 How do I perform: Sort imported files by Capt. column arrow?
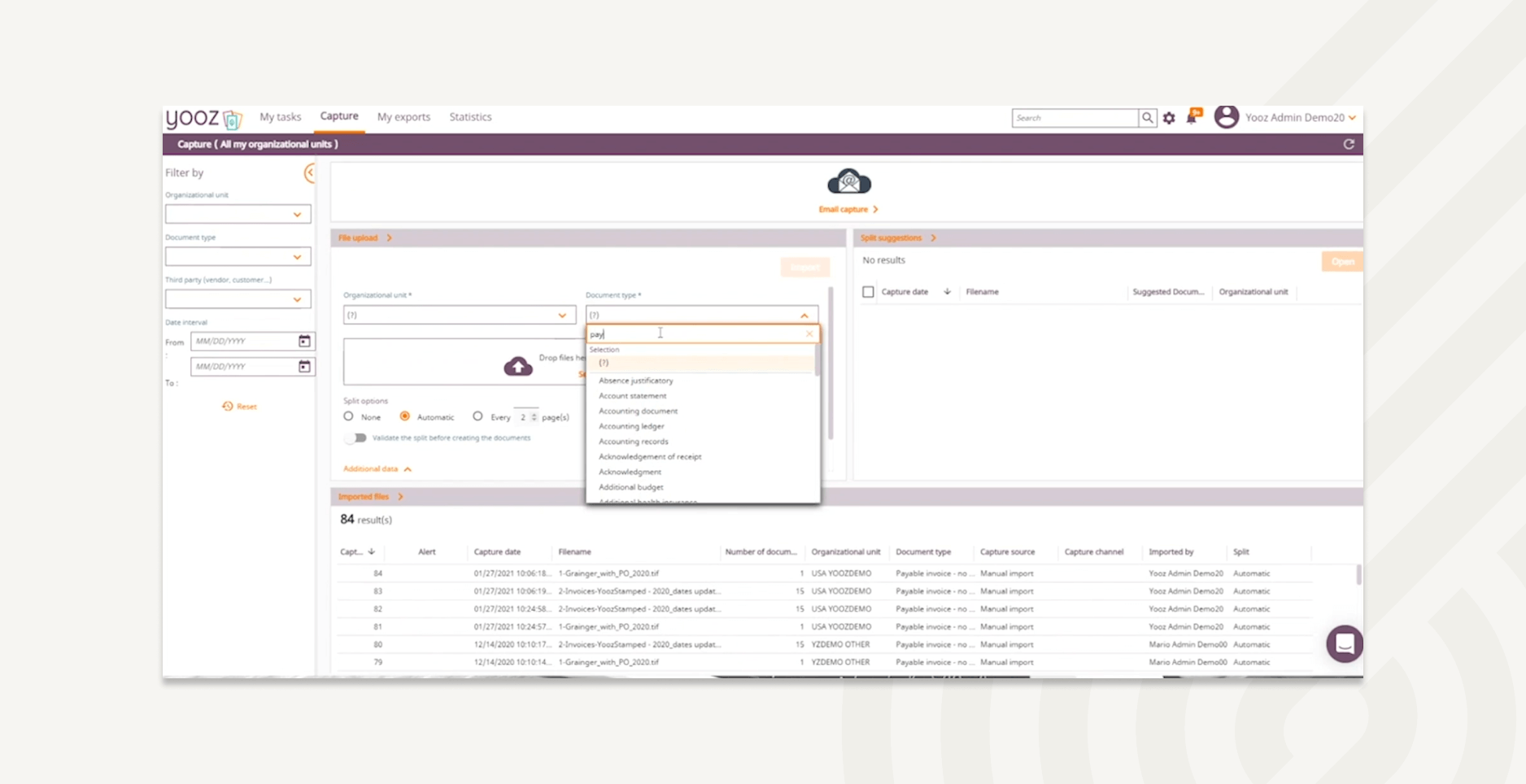(372, 551)
